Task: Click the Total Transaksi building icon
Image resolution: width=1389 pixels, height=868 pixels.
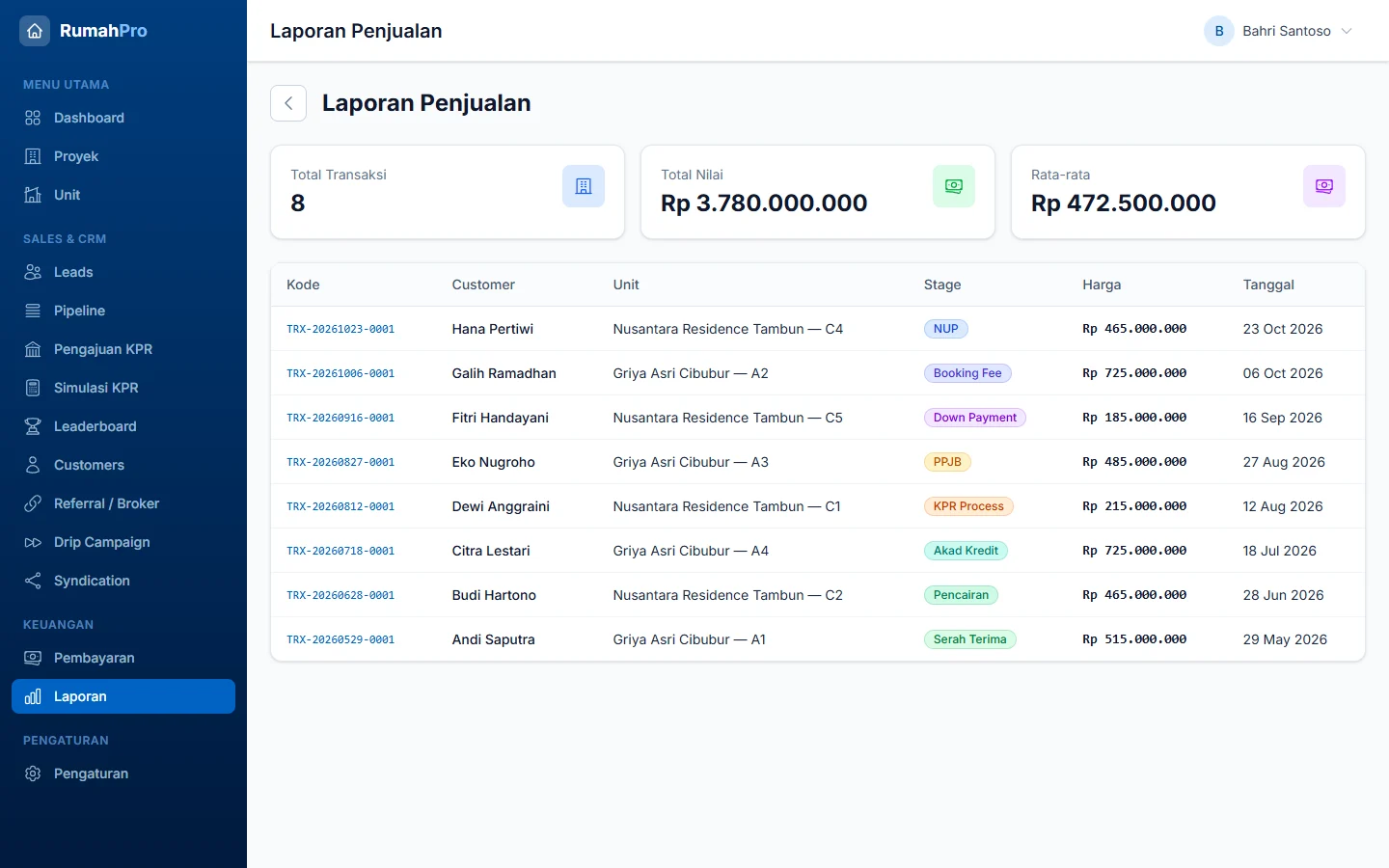Action: pos(584,186)
